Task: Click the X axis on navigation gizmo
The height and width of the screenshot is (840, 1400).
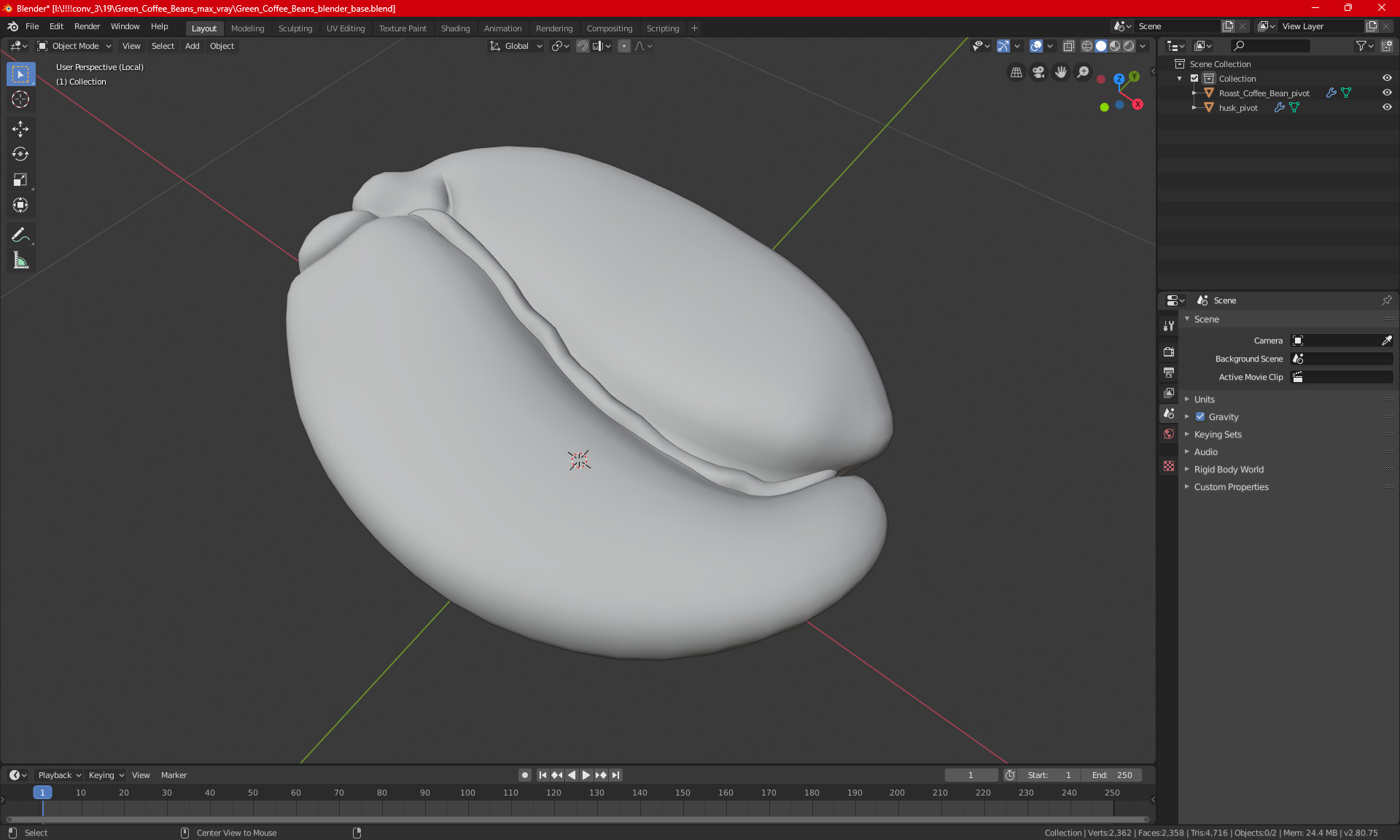Action: pos(1137,104)
